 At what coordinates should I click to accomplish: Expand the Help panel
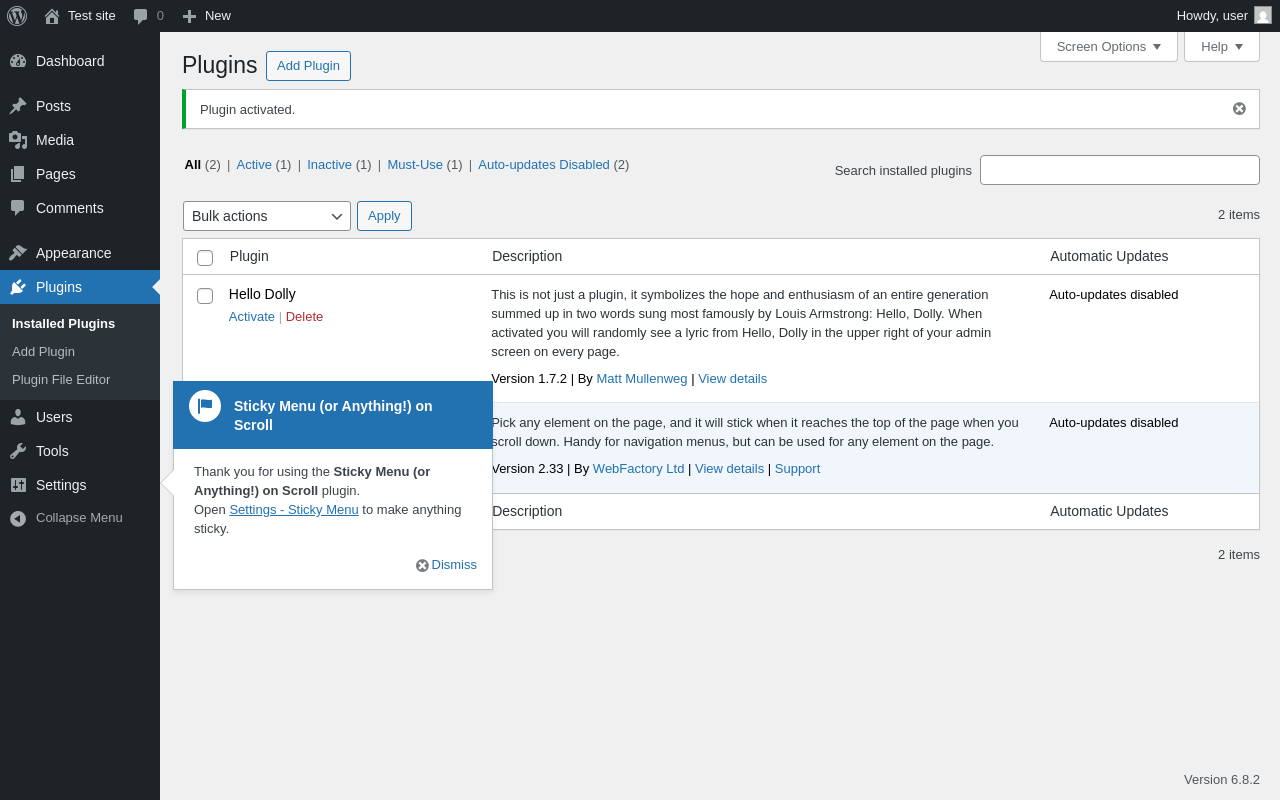pos(1221,46)
